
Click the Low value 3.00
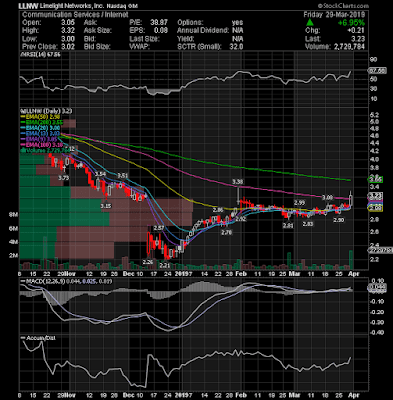[68, 39]
